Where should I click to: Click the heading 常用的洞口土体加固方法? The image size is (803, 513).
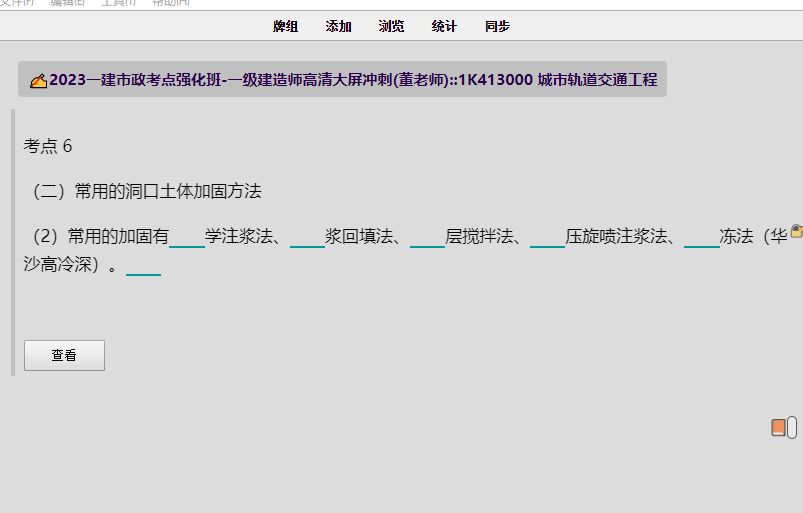point(168,191)
